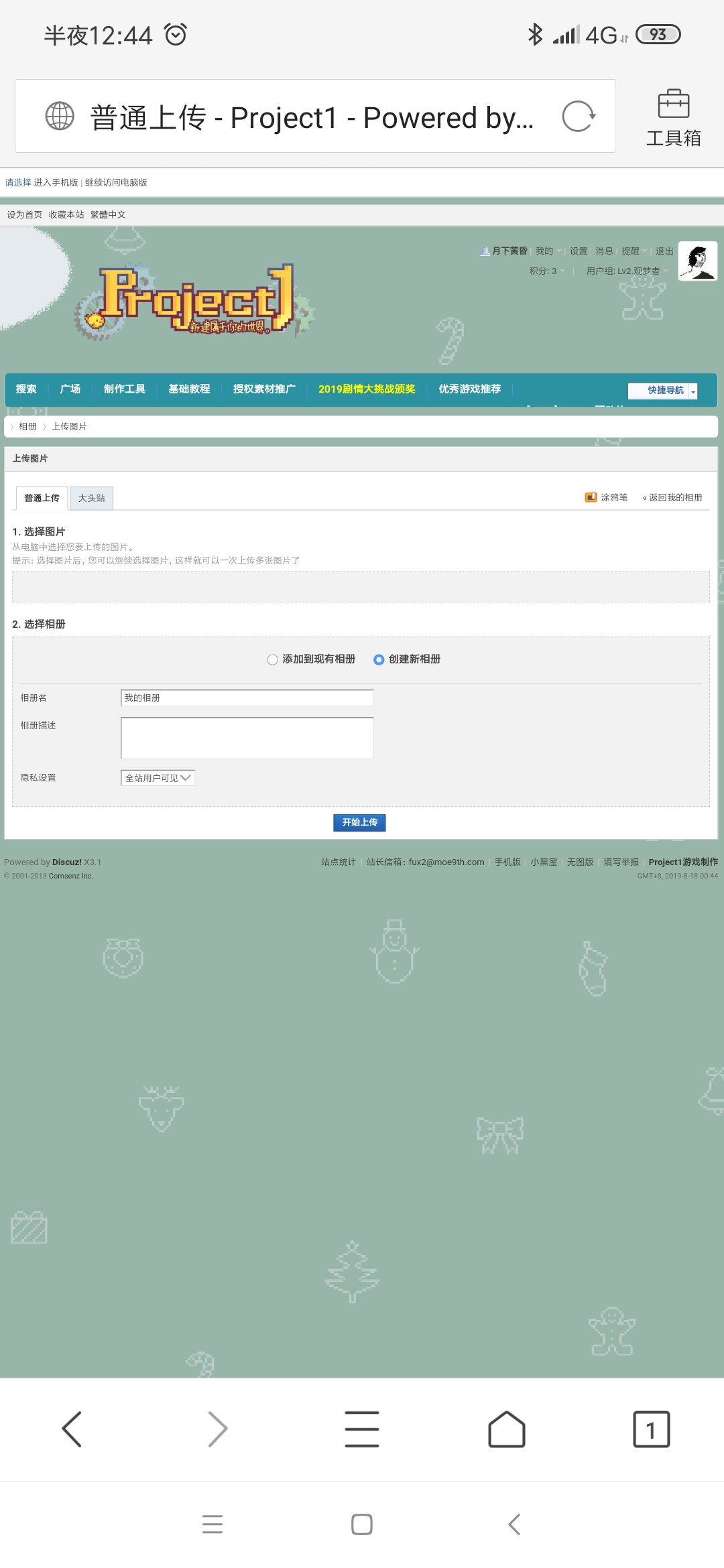Click the image selection upload area
The height and width of the screenshot is (1568, 724).
click(361, 587)
